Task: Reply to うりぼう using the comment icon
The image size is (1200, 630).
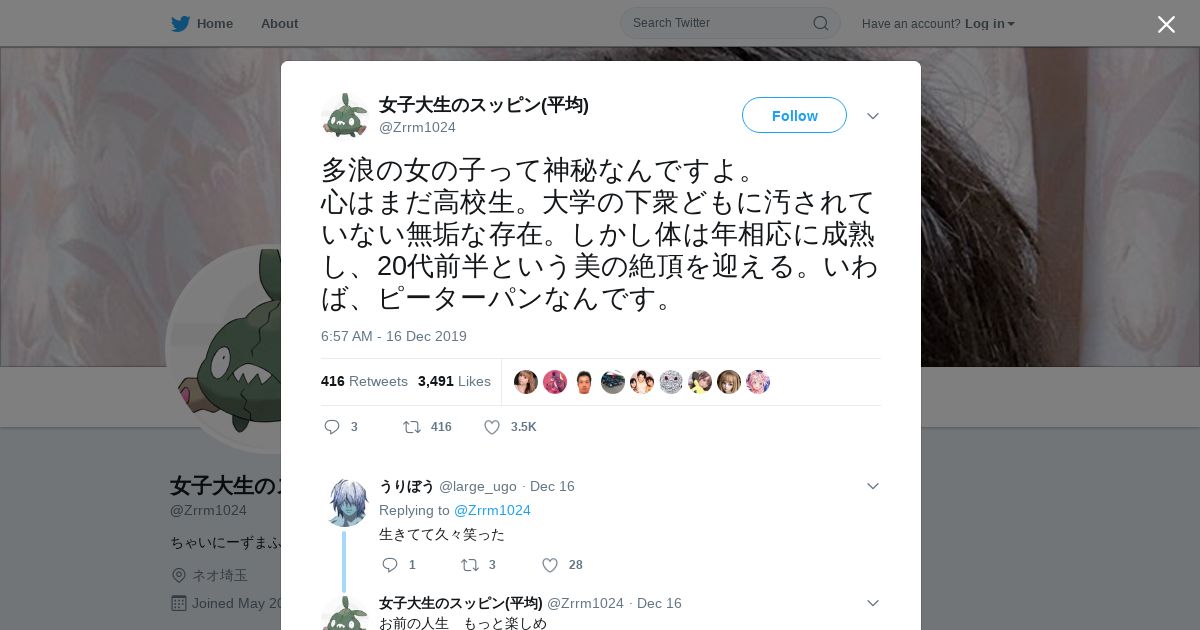Action: (x=390, y=565)
